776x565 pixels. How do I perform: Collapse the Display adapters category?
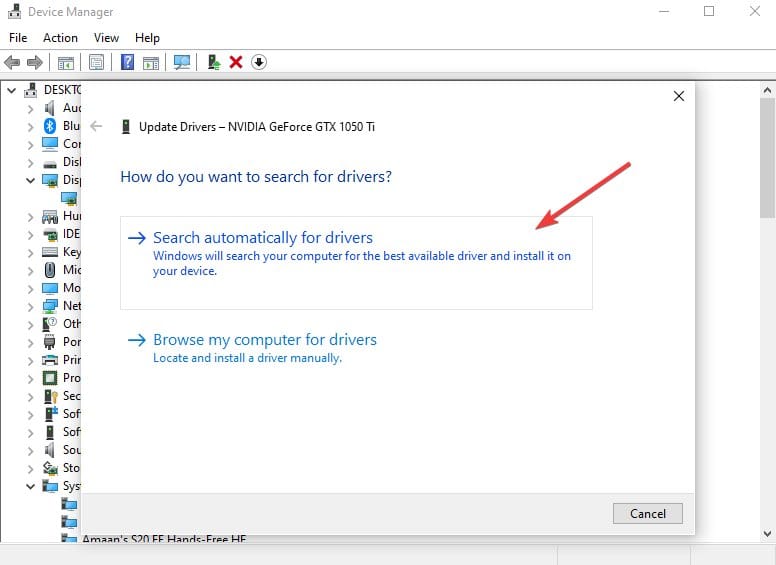point(31,181)
